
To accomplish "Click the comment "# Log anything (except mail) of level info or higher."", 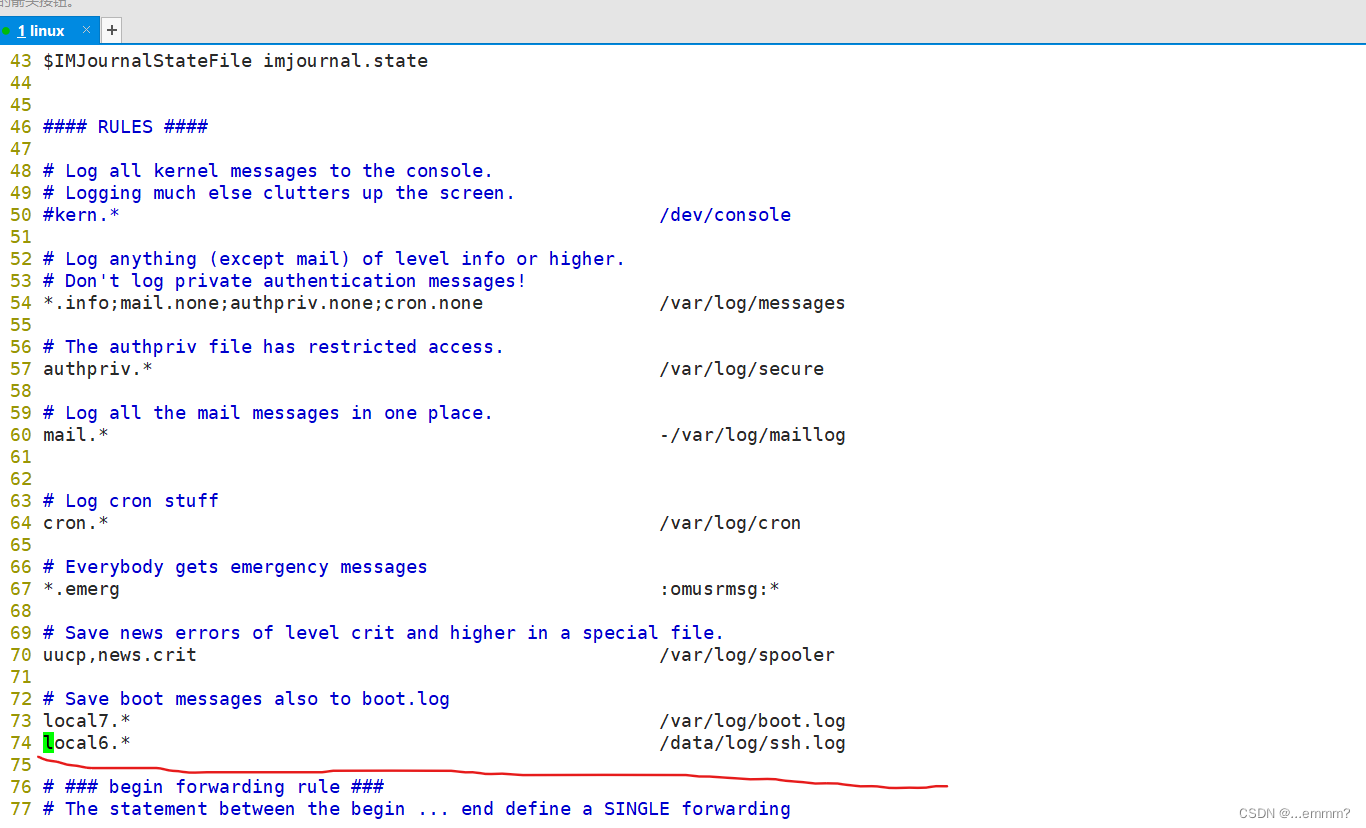I will click(334, 259).
